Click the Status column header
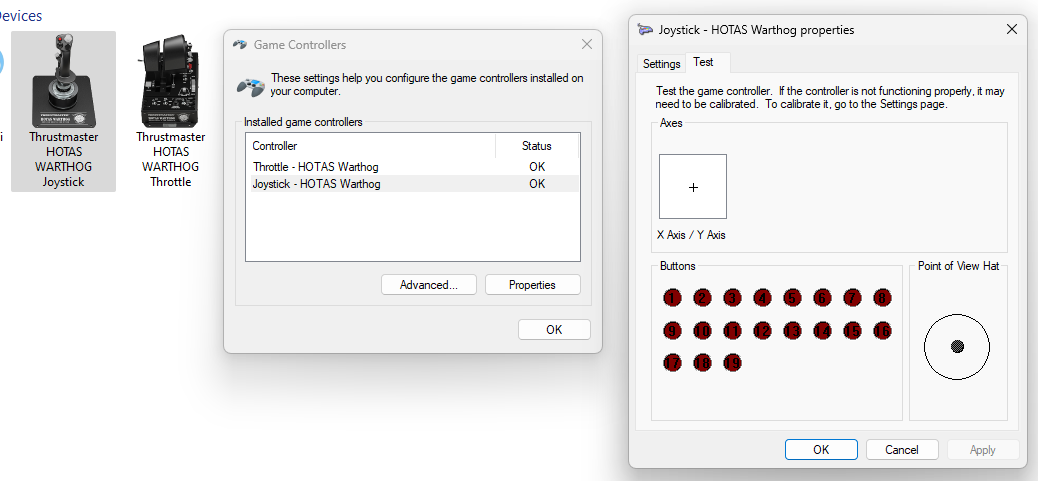 [x=537, y=146]
